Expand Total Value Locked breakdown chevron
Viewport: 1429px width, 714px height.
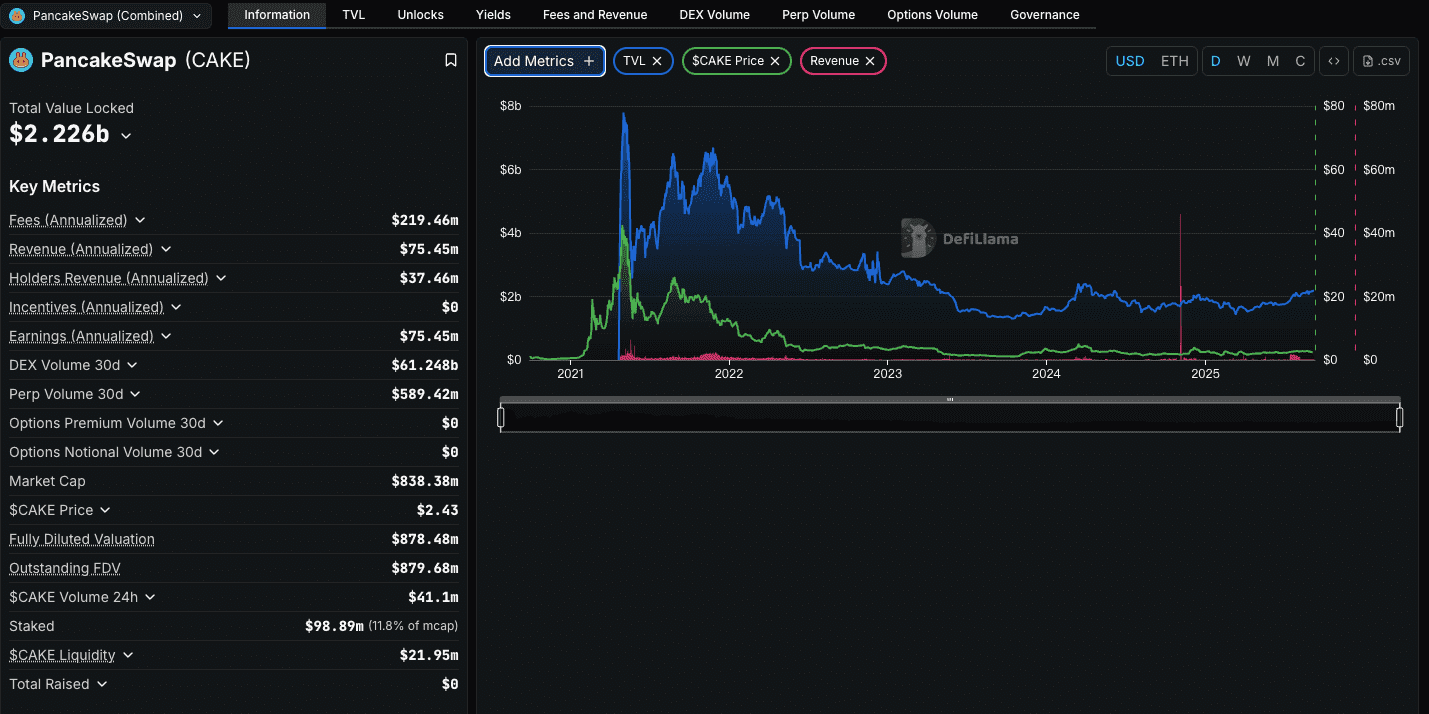(126, 135)
